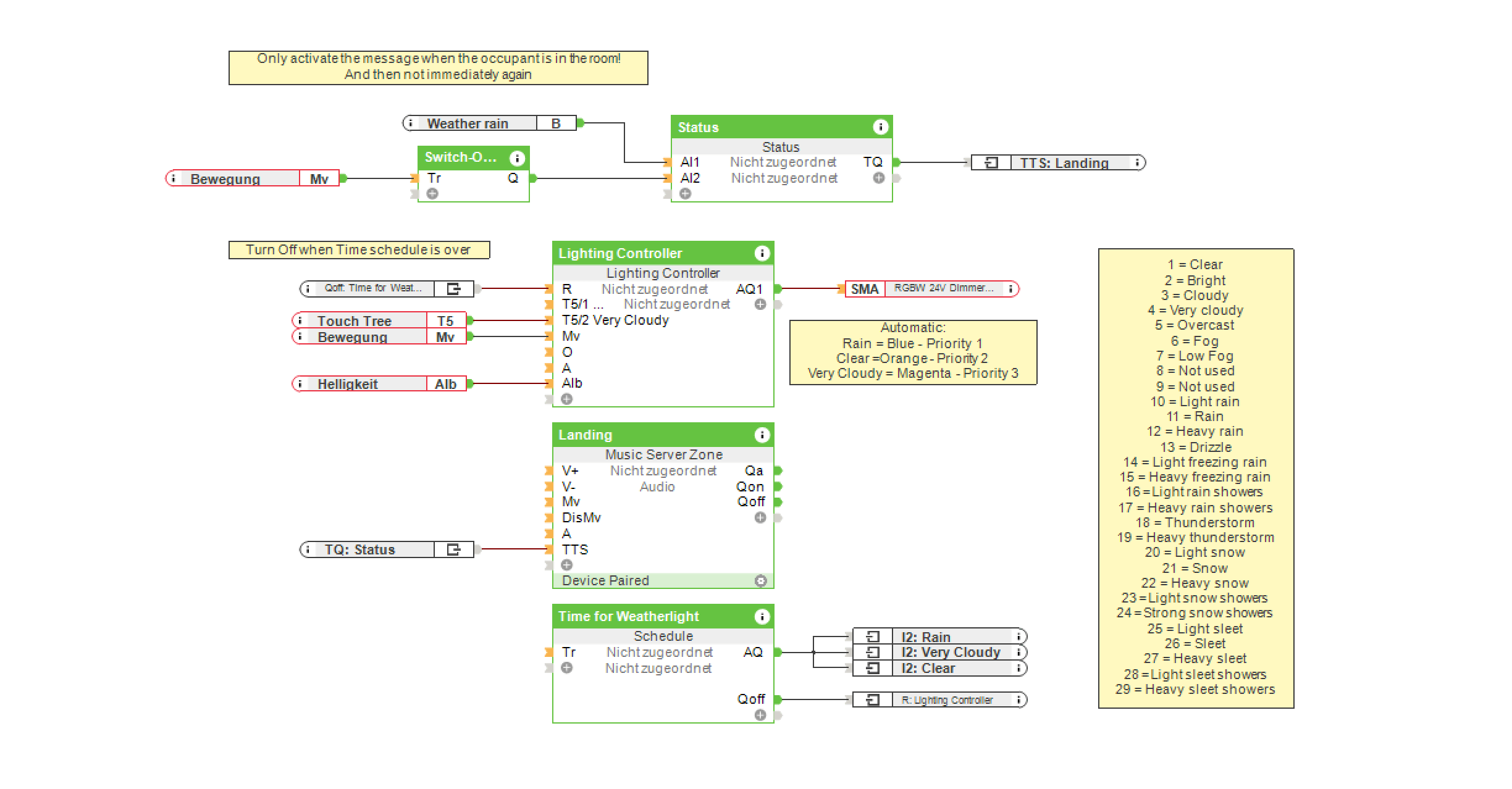Screen dimensions: 1512x789
Task: Click the weather codes note listing
Action: click(x=1195, y=477)
